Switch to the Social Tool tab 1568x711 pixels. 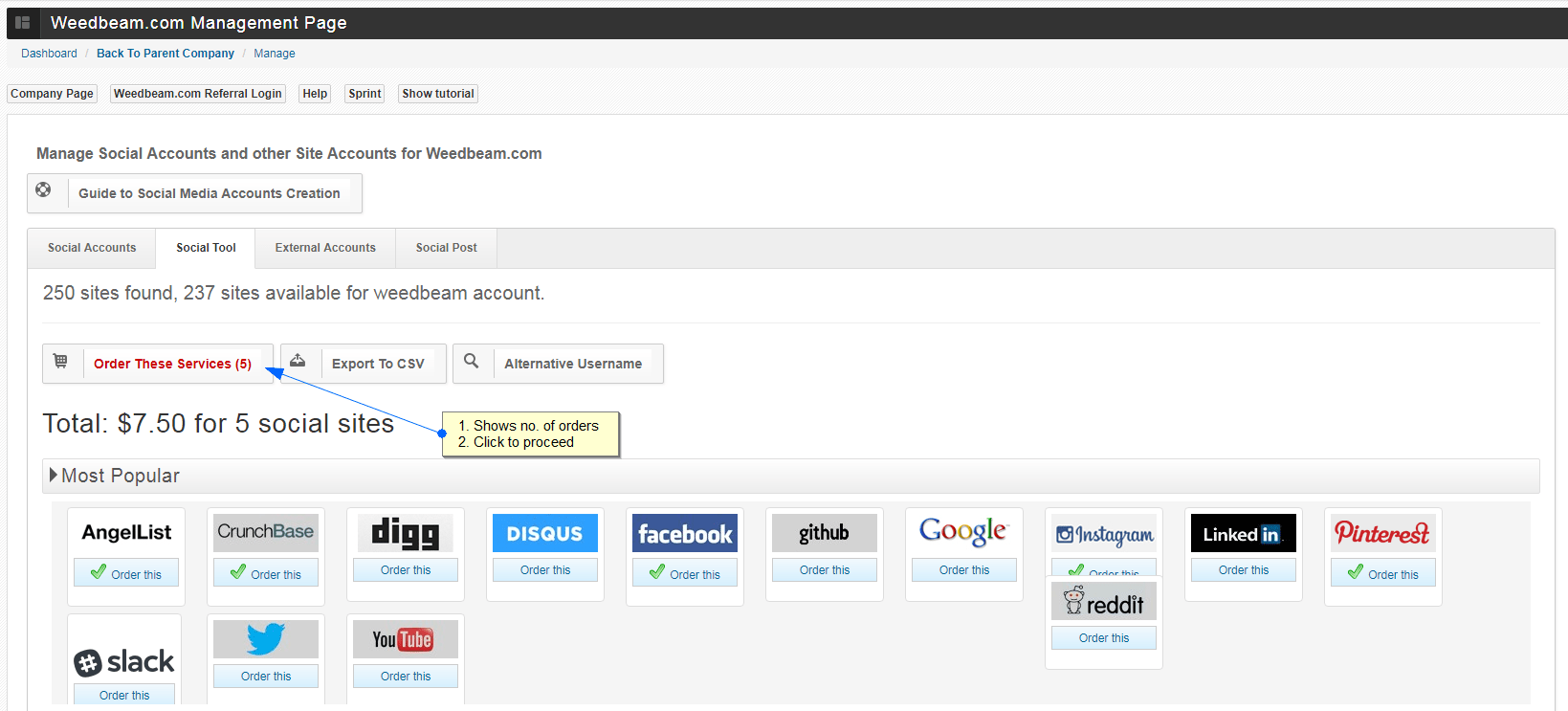(x=206, y=248)
